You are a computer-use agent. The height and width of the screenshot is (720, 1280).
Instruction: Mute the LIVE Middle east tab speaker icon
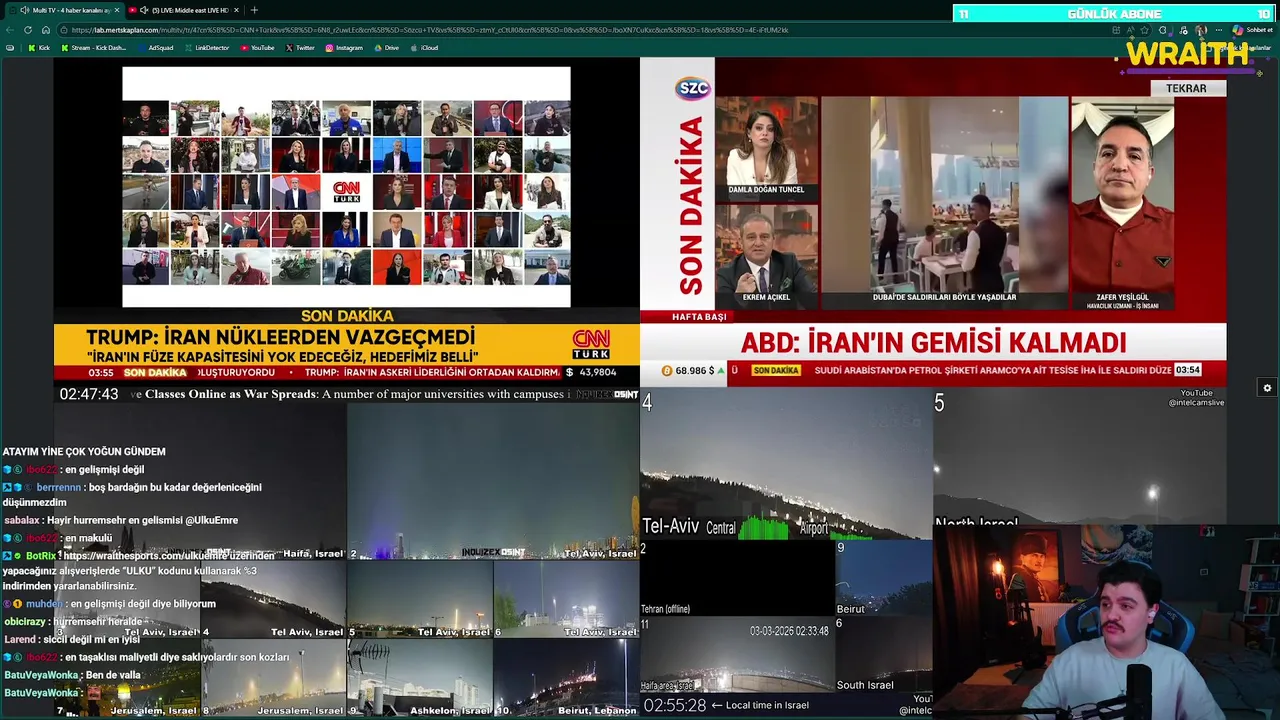click(144, 10)
